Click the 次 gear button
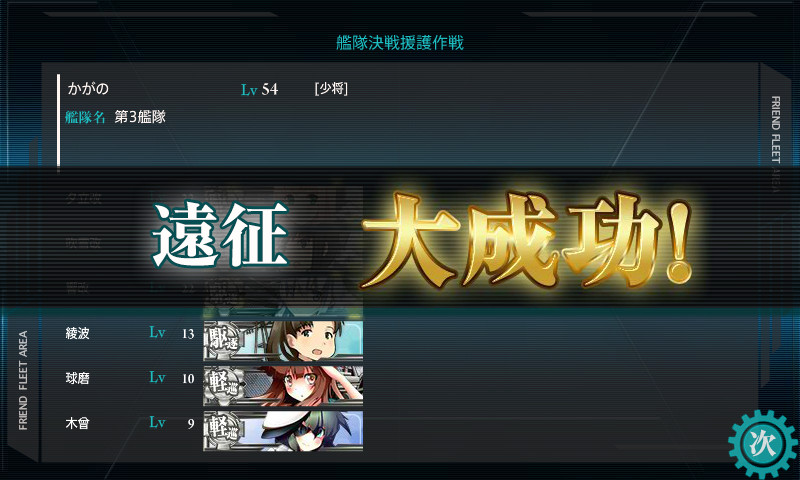The image size is (800, 480). tap(762, 444)
